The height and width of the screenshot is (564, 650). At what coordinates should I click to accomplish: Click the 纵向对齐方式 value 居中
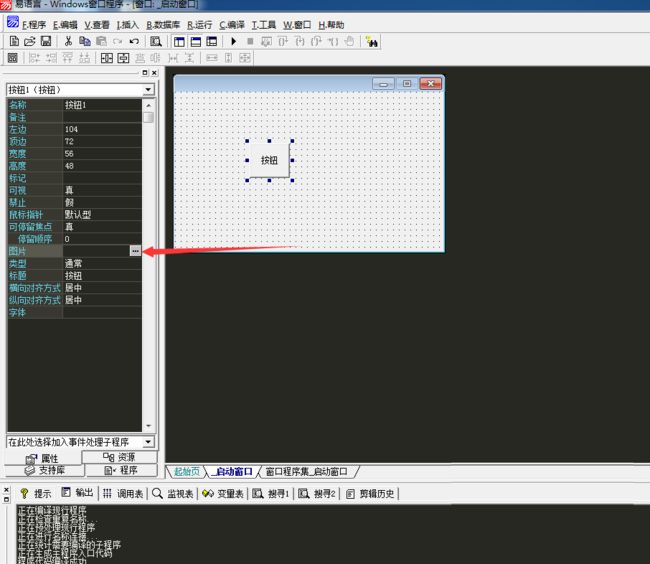[x=102, y=300]
